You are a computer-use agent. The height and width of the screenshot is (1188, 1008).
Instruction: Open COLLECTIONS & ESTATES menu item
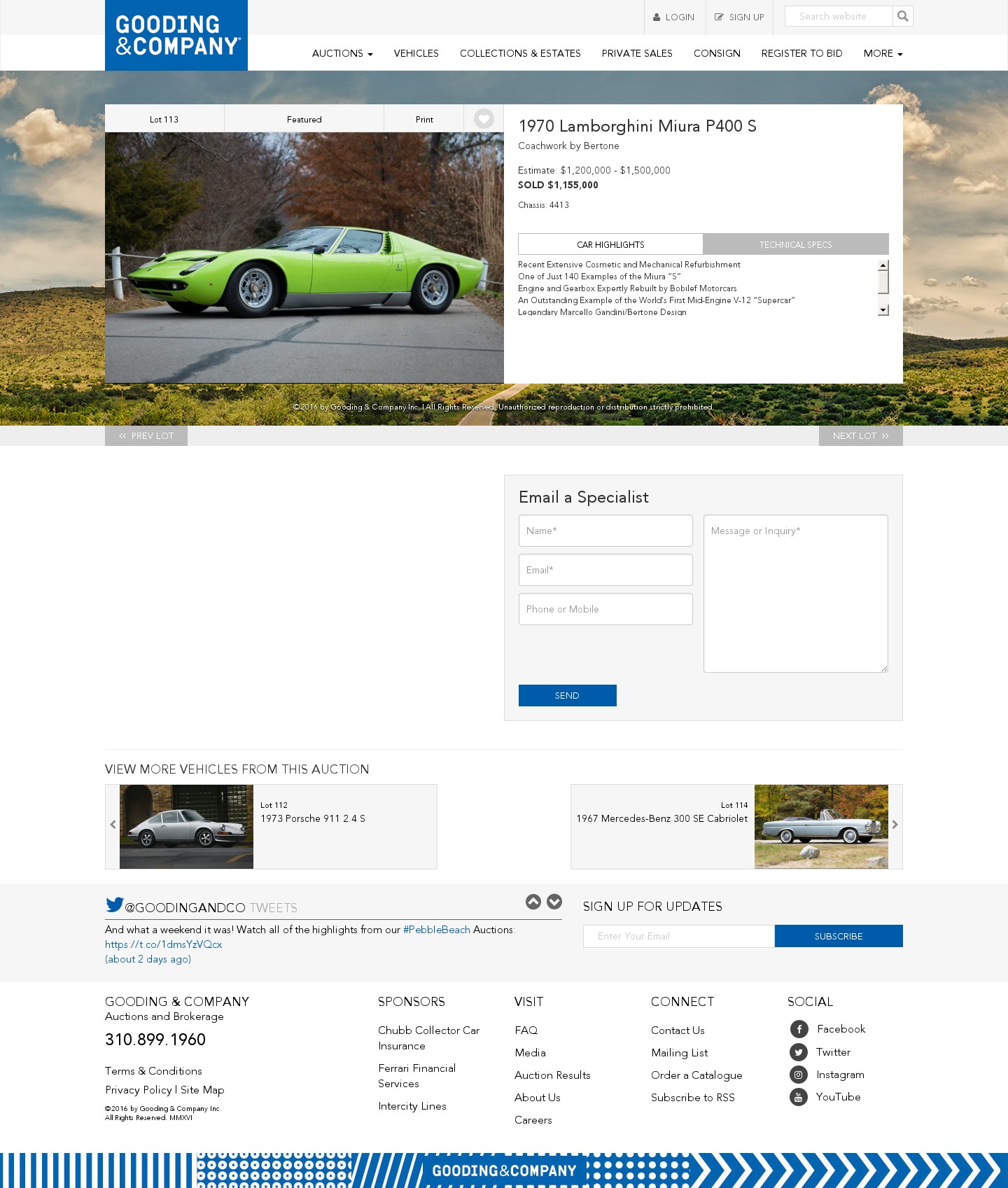tap(520, 53)
